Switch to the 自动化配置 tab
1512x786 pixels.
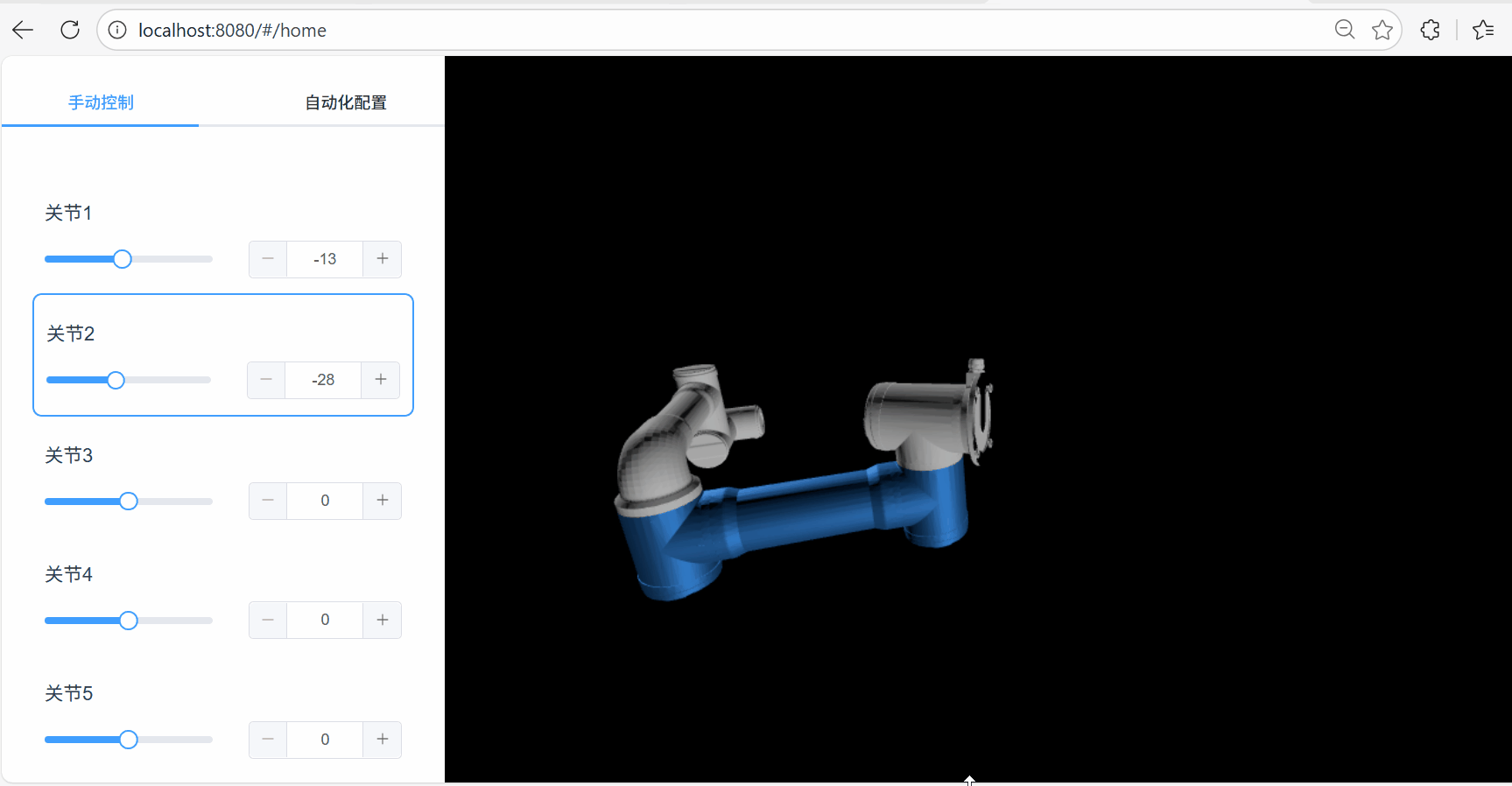pyautogui.click(x=346, y=102)
